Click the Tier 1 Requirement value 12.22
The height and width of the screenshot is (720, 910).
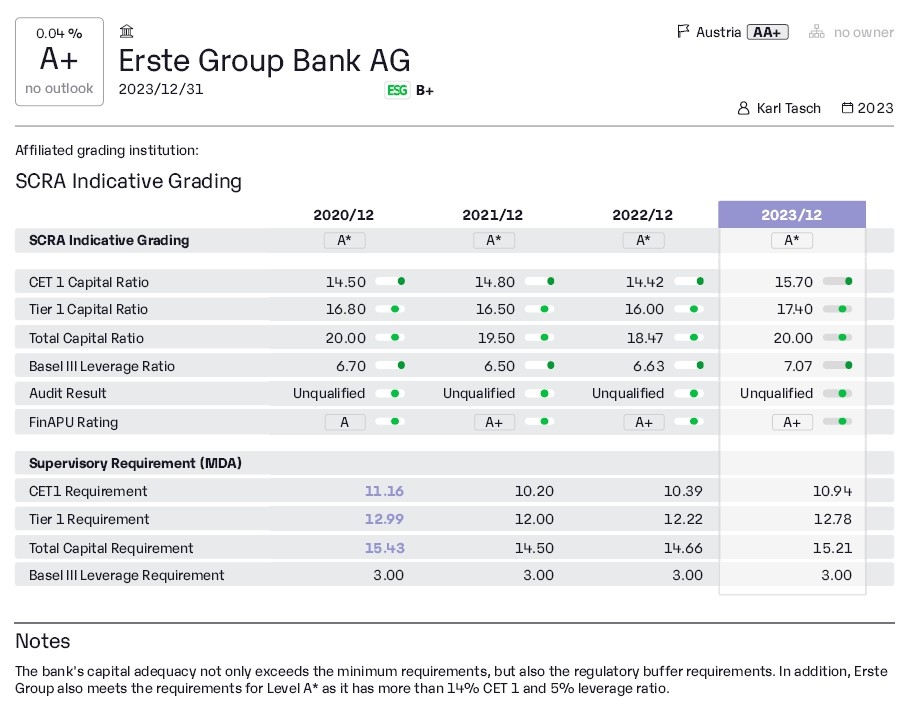[683, 519]
